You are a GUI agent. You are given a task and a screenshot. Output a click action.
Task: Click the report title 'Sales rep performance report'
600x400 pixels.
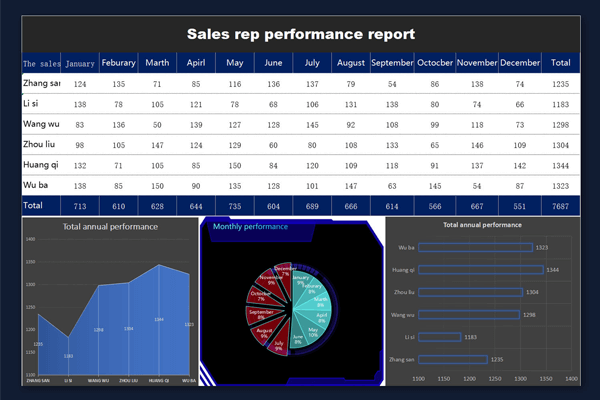point(300,34)
